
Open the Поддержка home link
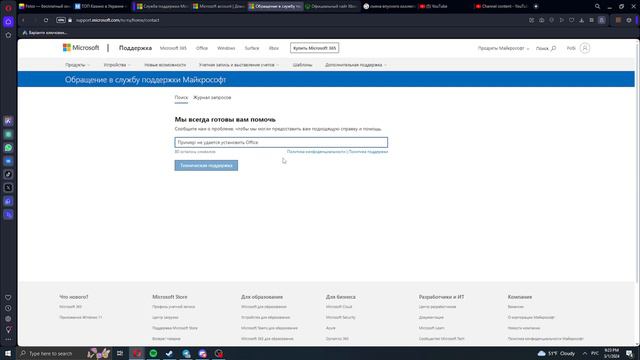click(135, 48)
